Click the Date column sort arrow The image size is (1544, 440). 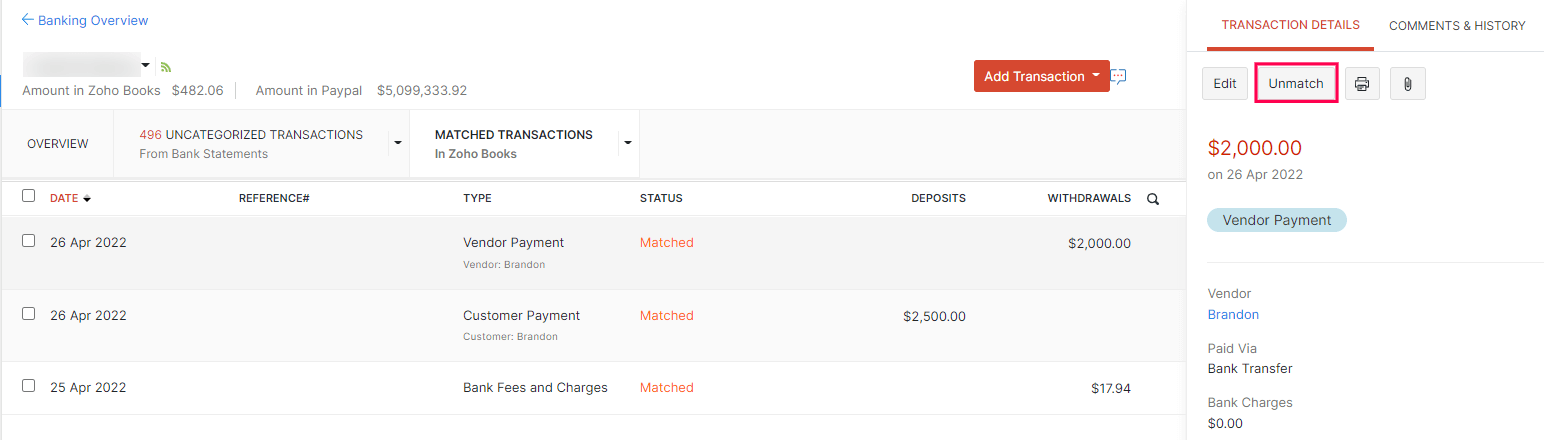87,199
